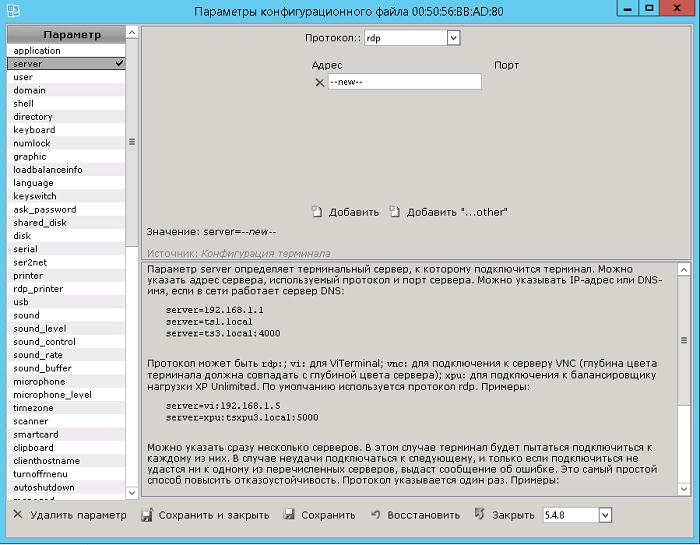Click the Сохранить и закрыть label
Viewport: 700px width, 545px height.
pos(213,515)
